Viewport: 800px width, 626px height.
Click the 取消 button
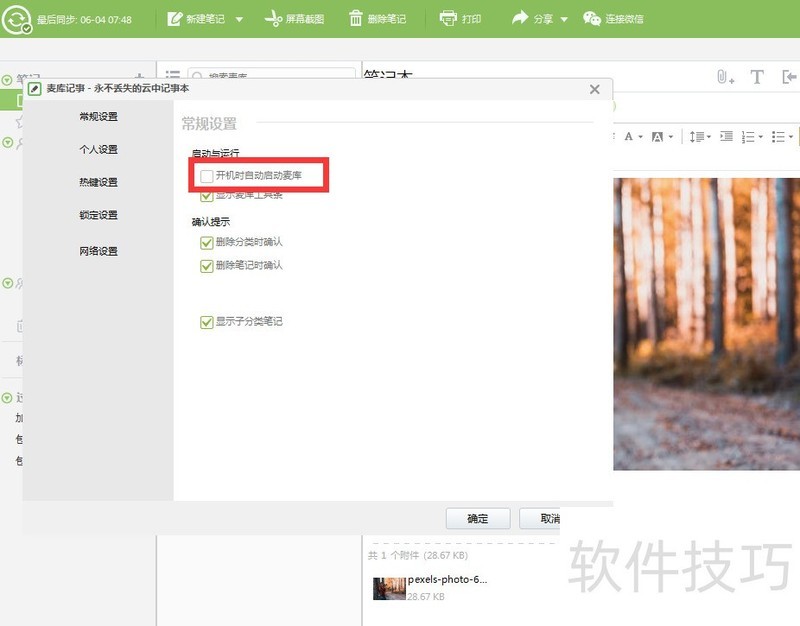(540, 519)
